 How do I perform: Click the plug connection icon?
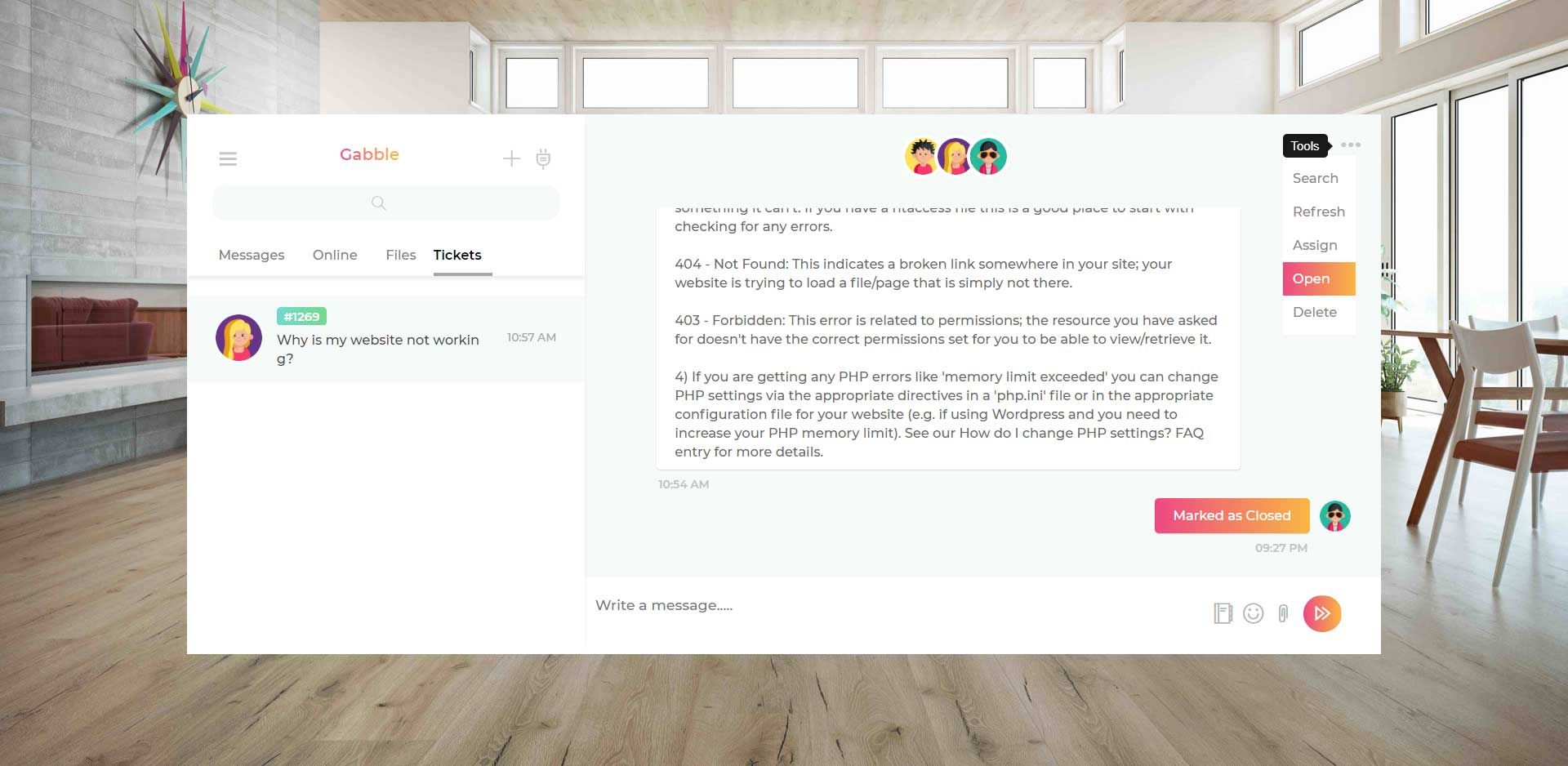pos(543,158)
